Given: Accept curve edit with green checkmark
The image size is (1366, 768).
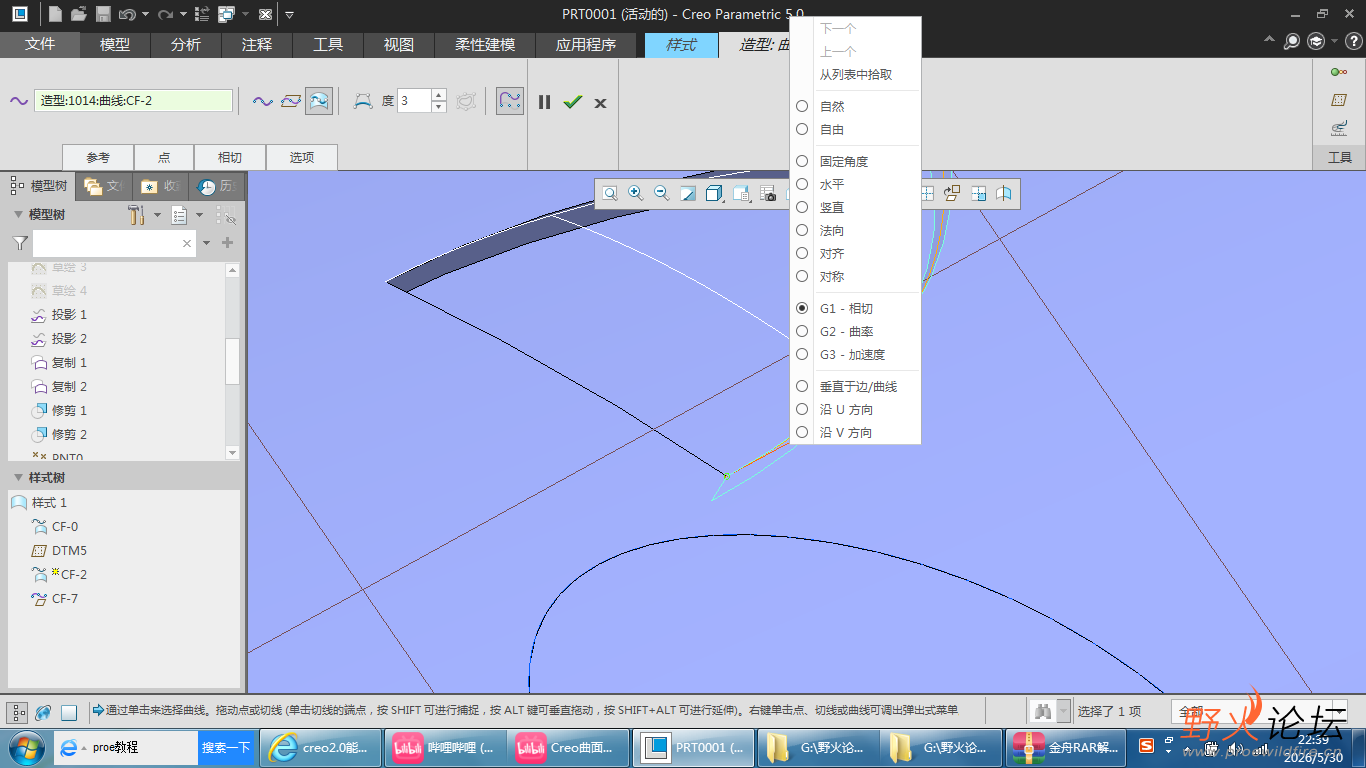Looking at the screenshot, I should 572,102.
